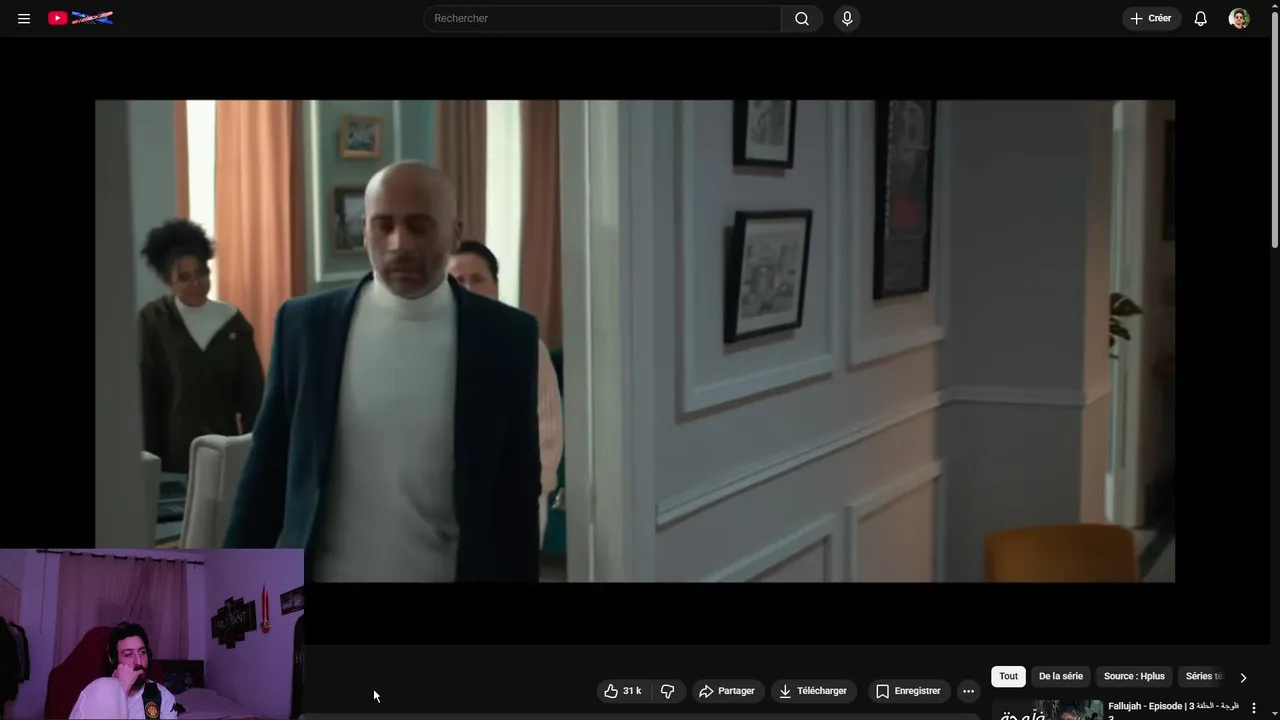Select the De la série chip
This screenshot has width=1280, height=720.
click(1061, 676)
